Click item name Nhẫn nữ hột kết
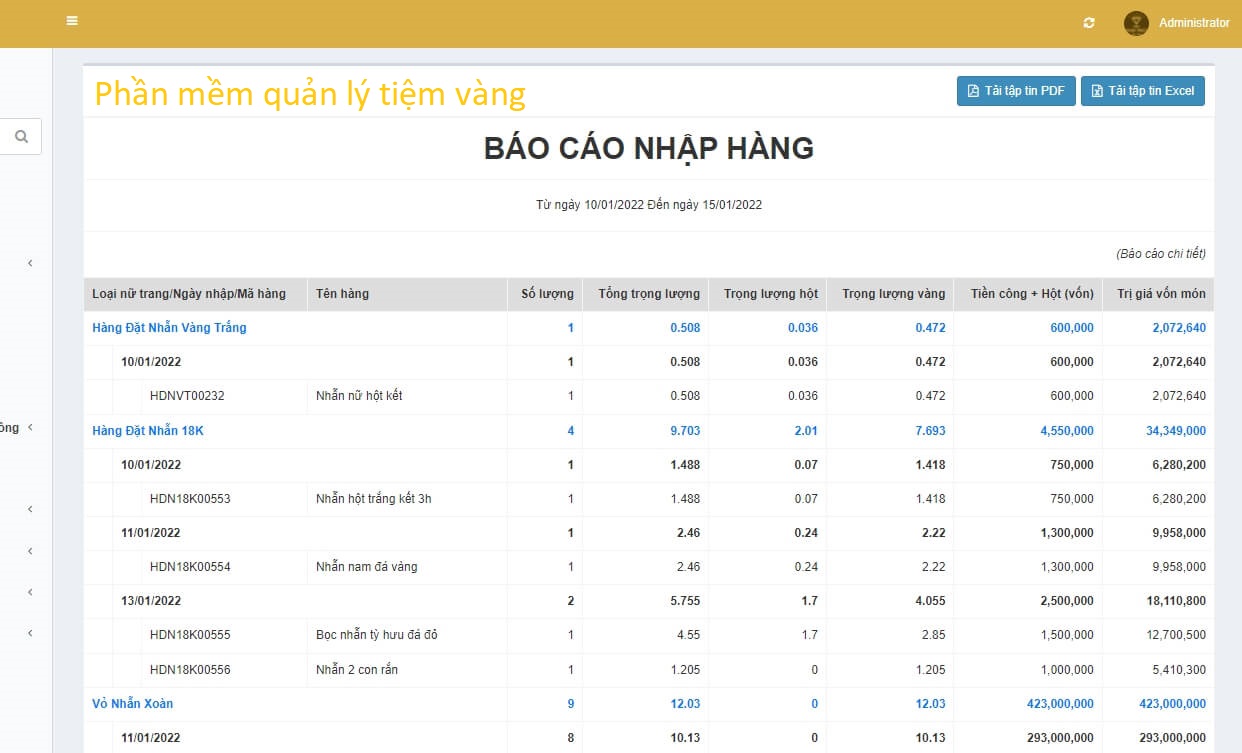Screen dimensions: 1242x753 (359, 396)
